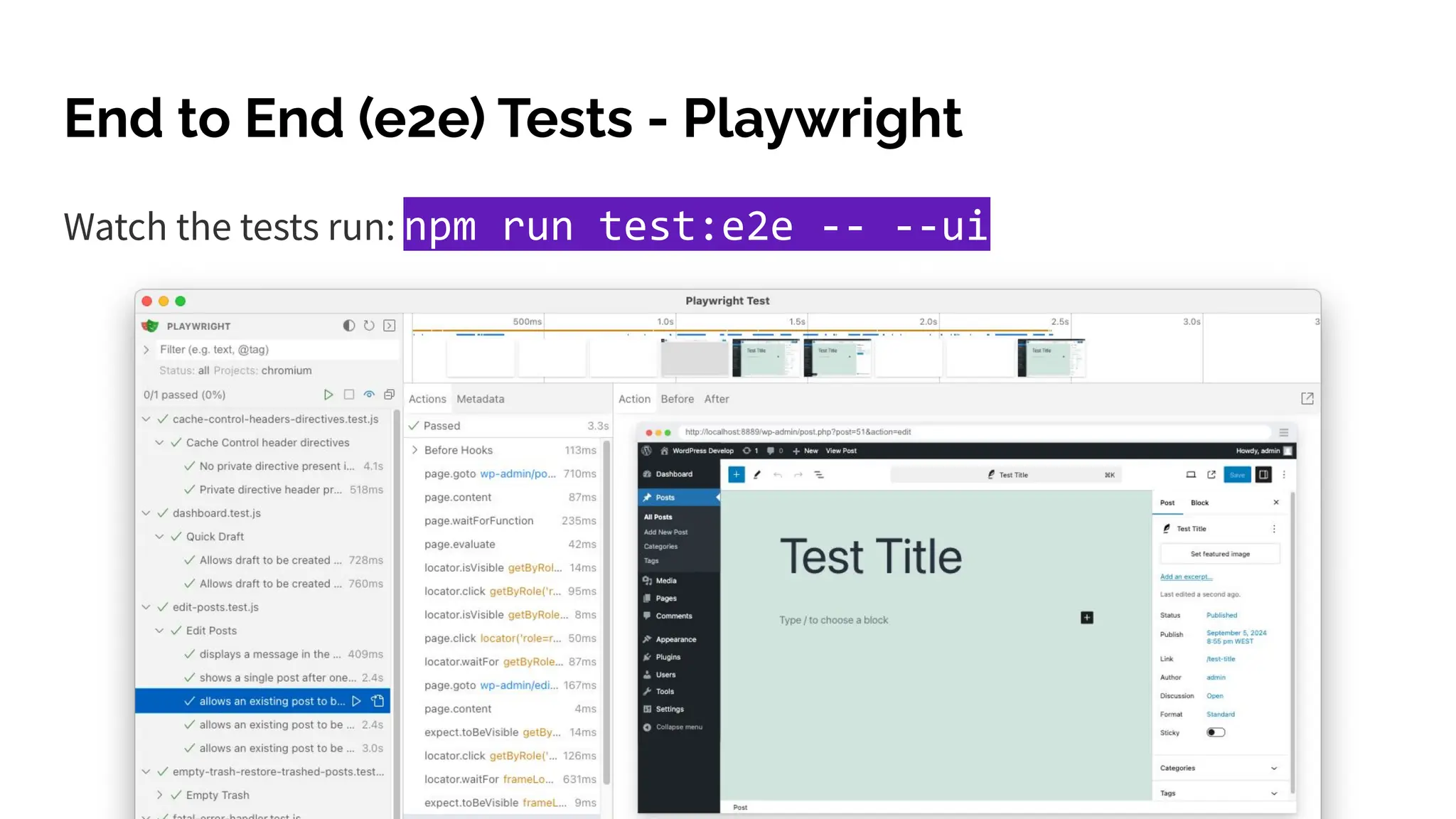
Task: Click Set featured image button
Action: coord(1220,554)
